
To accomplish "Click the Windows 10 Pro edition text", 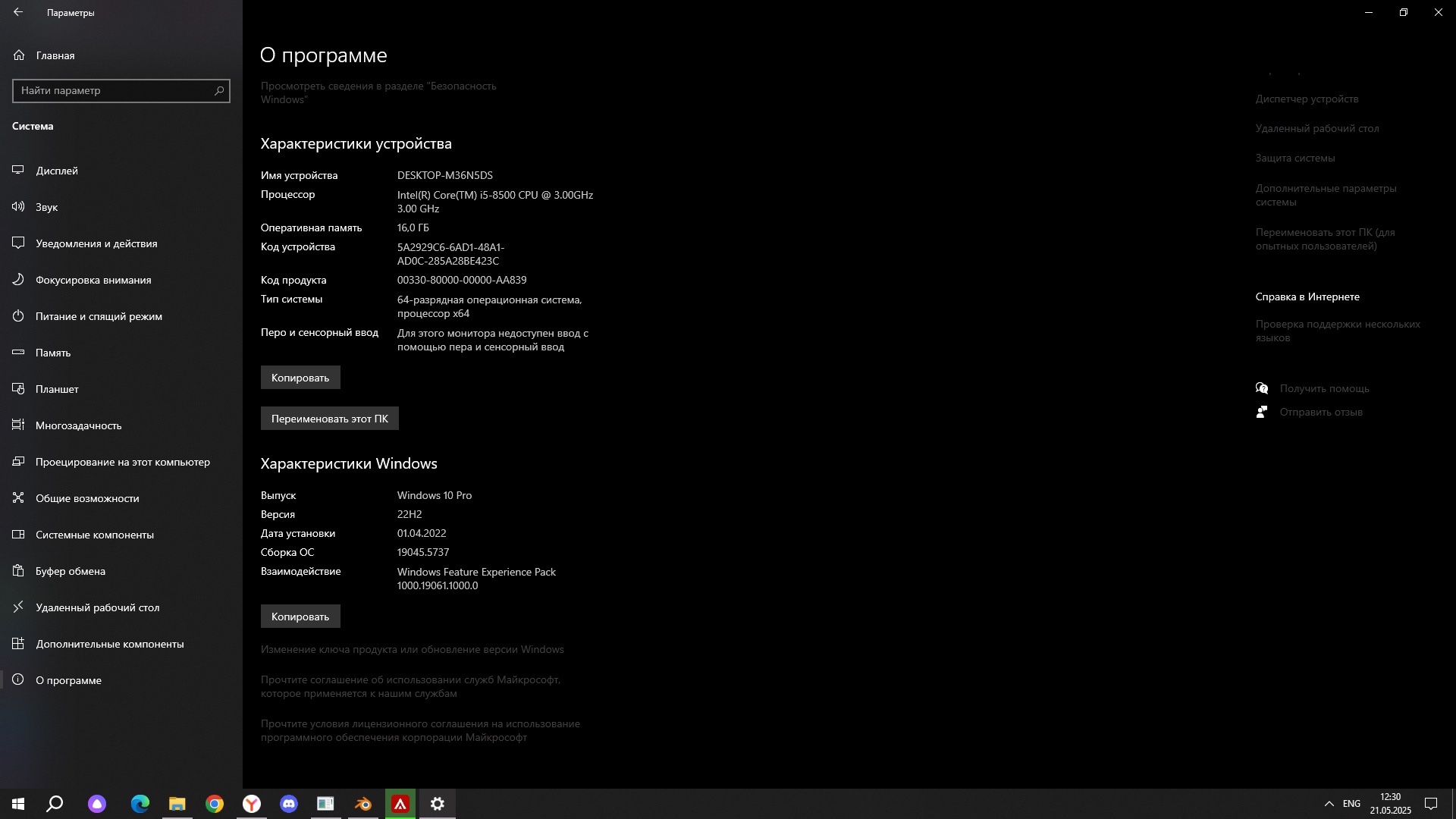I will [435, 495].
